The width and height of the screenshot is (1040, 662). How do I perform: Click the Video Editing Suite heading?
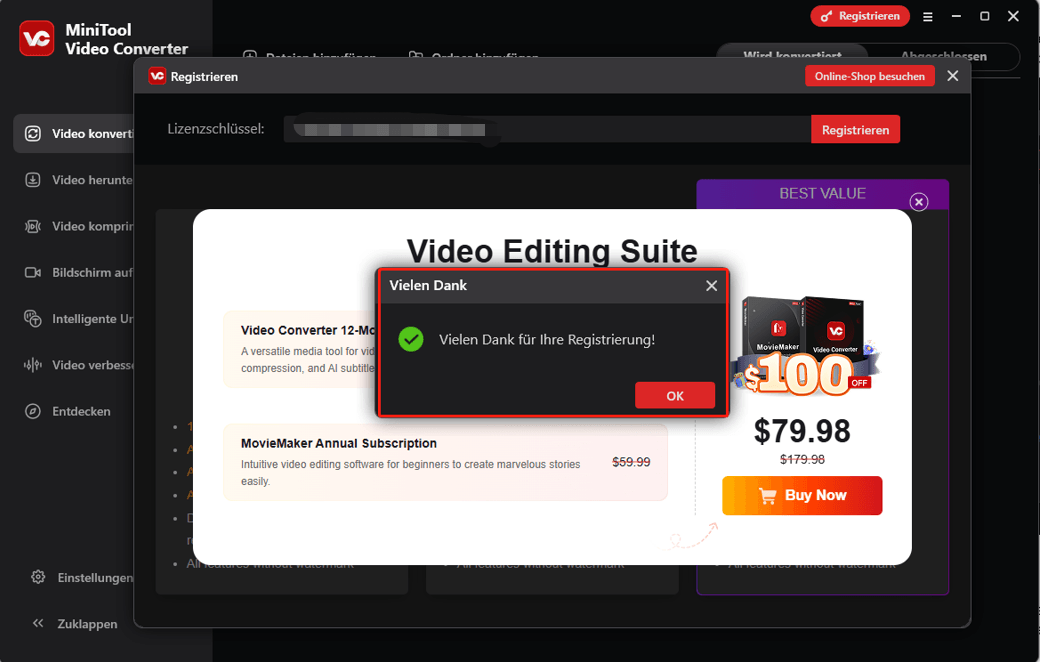[x=552, y=251]
